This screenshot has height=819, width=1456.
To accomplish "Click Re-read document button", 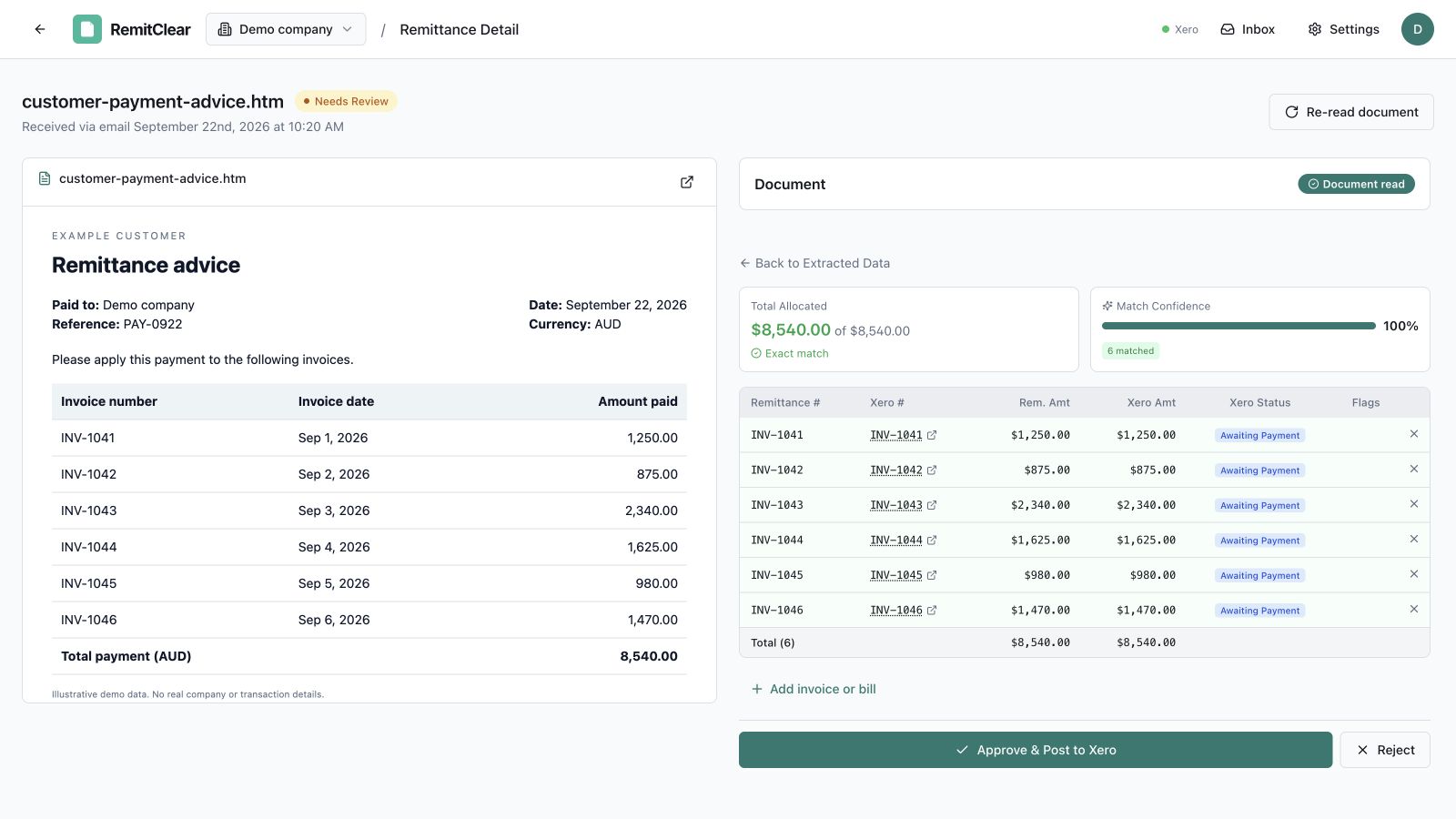I will (x=1351, y=112).
